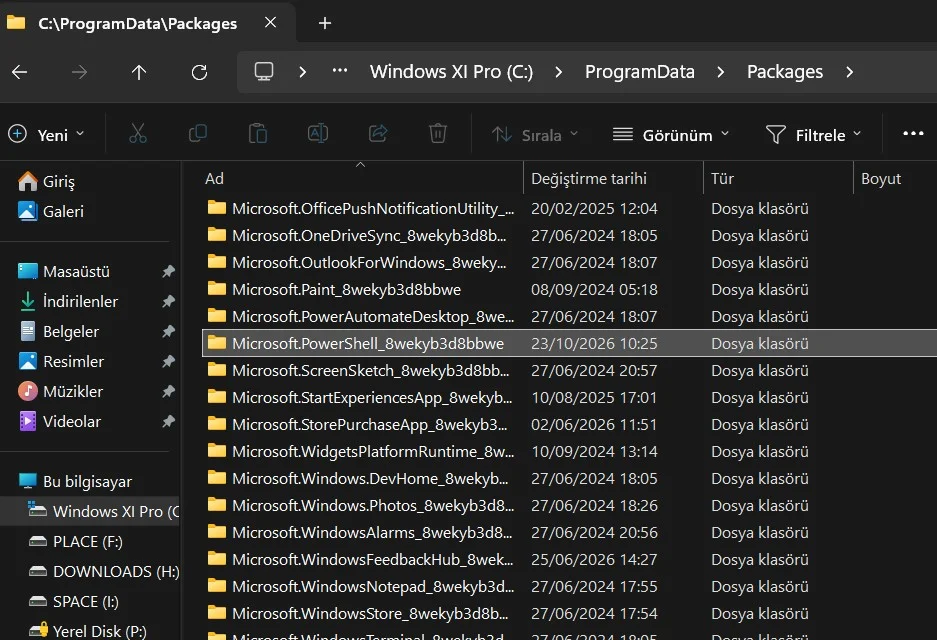Viewport: 937px width, 640px height.
Task: Unpin Videolar using its pin icon
Action: pyautogui.click(x=169, y=421)
